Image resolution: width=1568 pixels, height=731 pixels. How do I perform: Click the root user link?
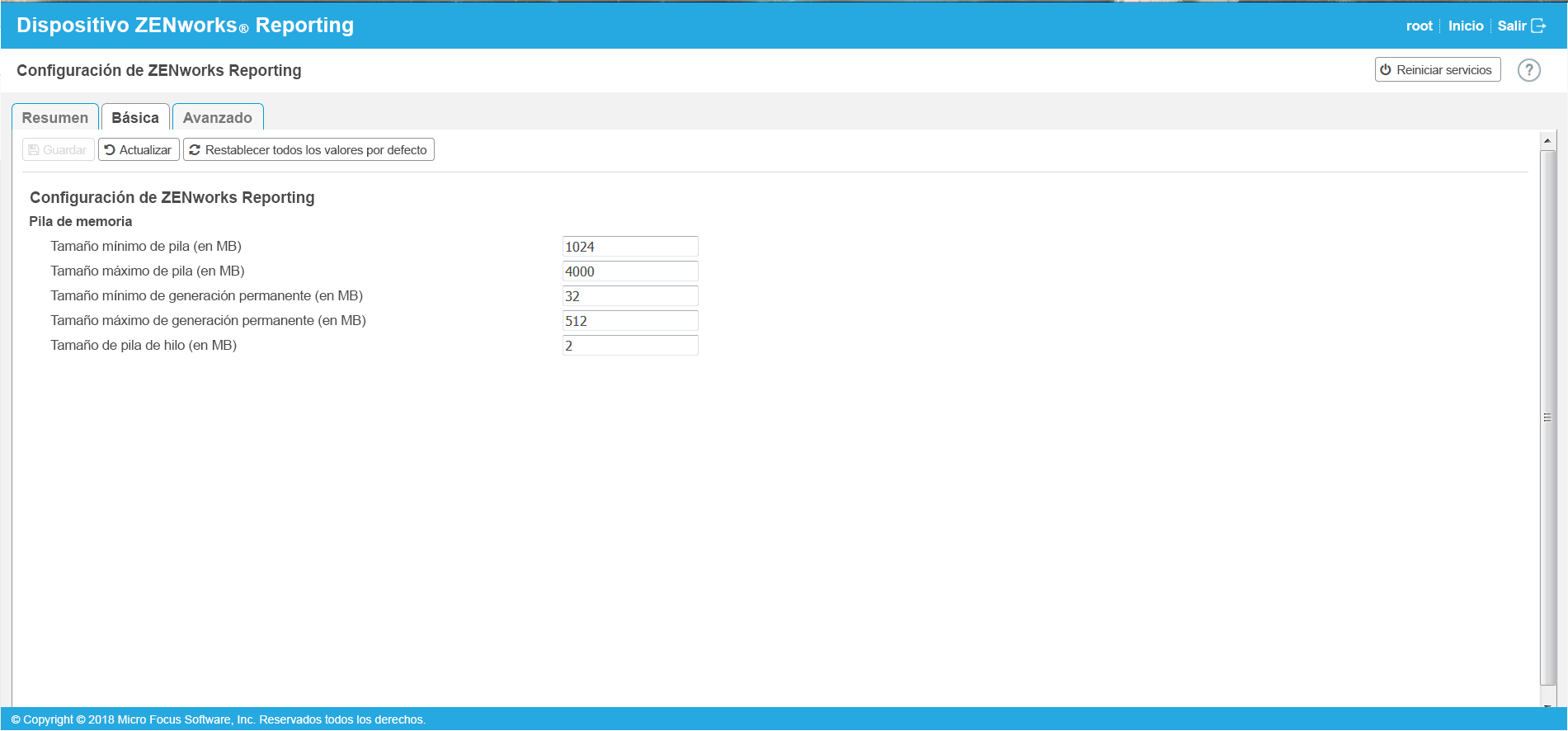click(1419, 26)
